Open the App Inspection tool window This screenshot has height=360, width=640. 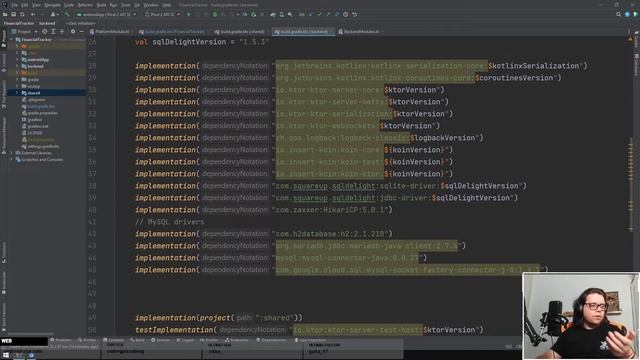(311, 340)
